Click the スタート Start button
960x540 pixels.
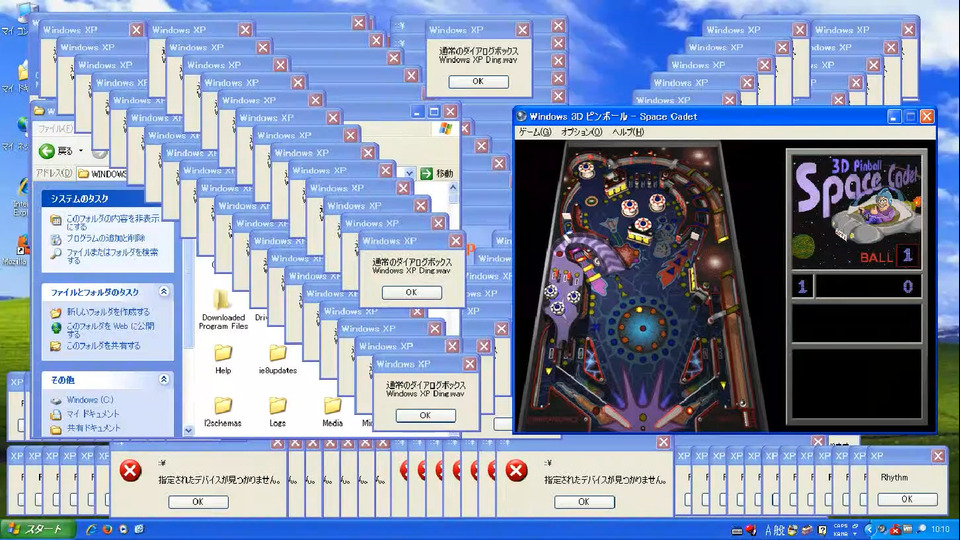click(38, 529)
